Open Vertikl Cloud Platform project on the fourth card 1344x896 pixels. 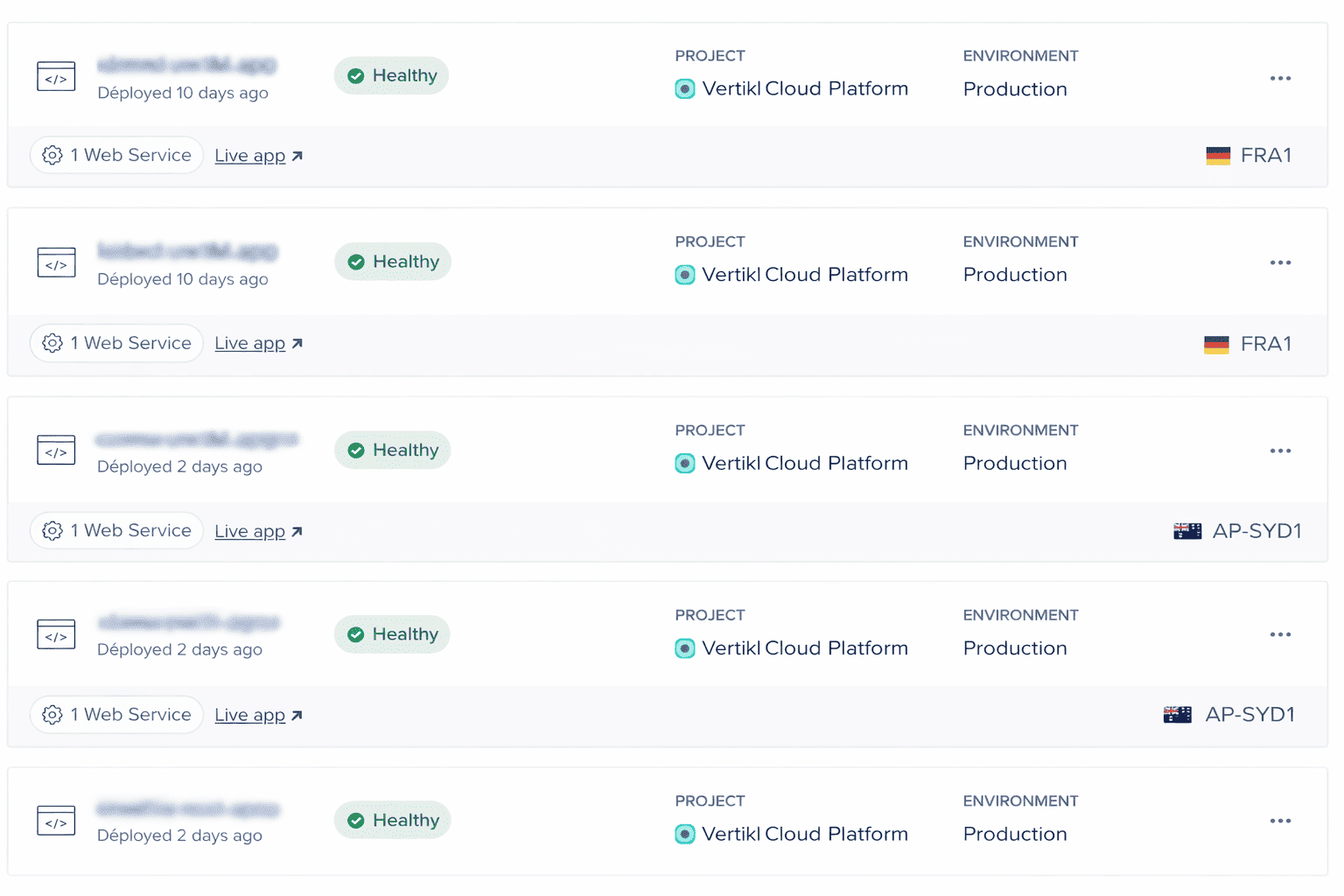tap(805, 648)
